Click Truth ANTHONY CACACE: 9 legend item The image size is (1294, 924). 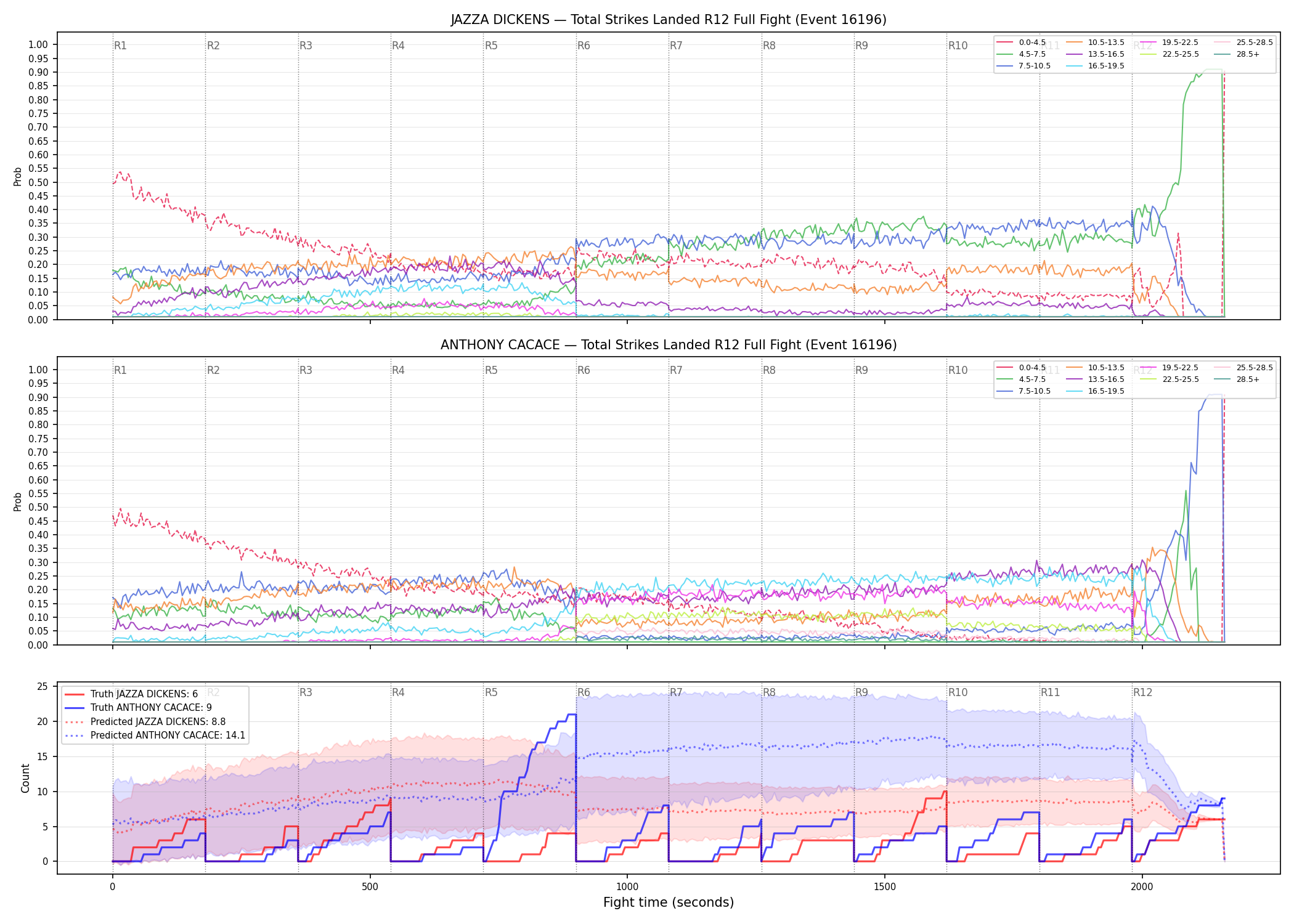[138, 708]
